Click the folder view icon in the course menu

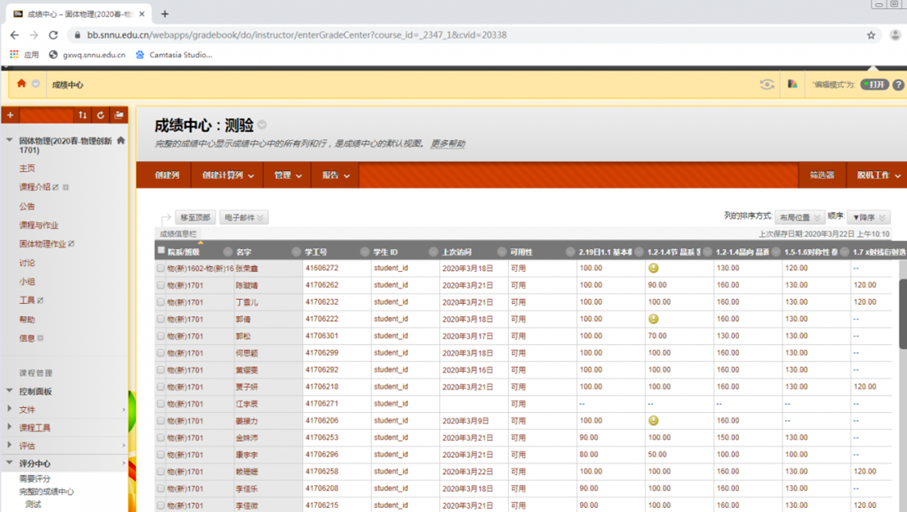[119, 115]
